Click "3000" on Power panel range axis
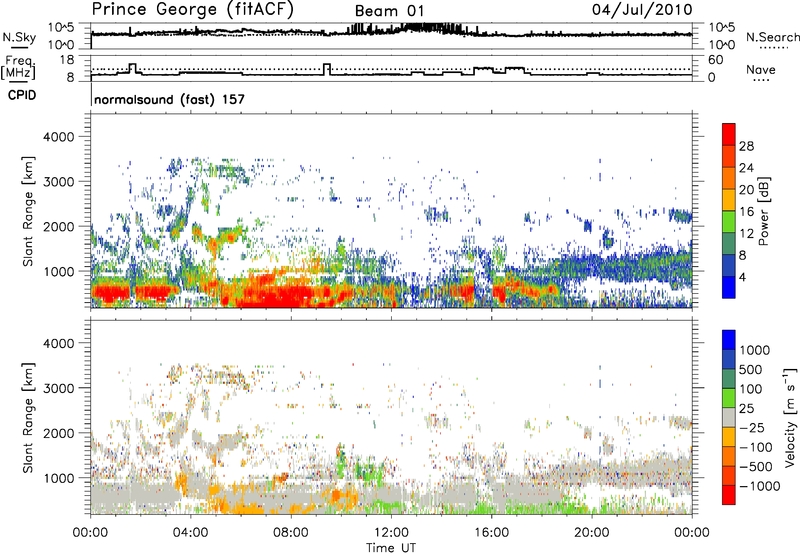Screen dimensions: 800x554 pos(58,182)
